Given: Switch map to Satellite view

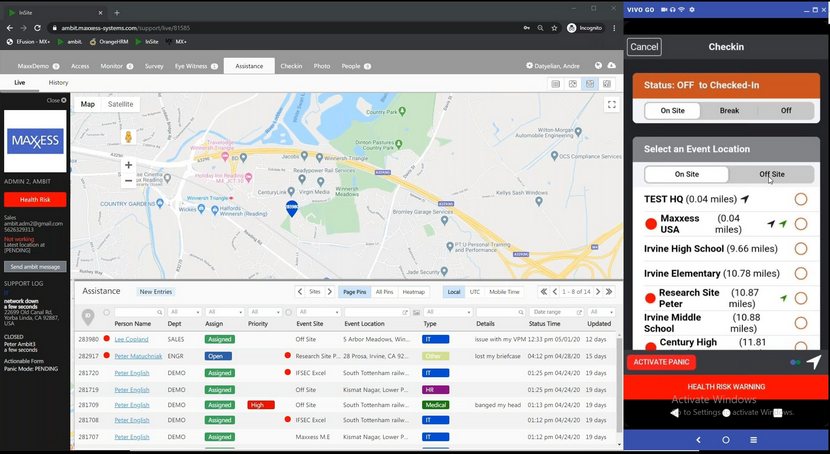Looking at the screenshot, I should coord(121,104).
